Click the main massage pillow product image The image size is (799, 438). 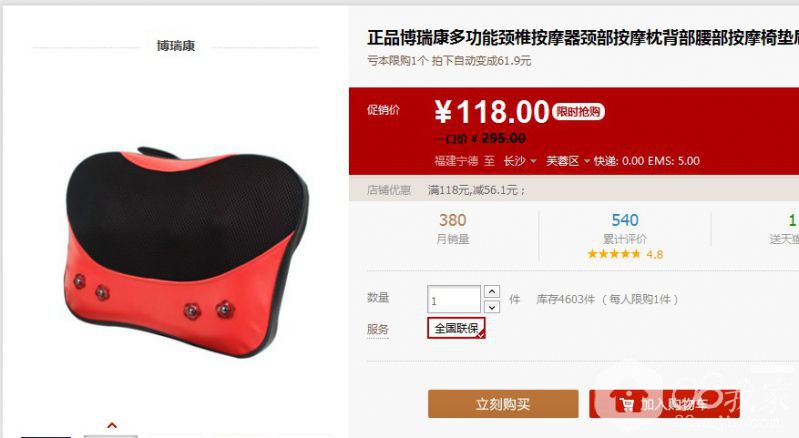187,252
